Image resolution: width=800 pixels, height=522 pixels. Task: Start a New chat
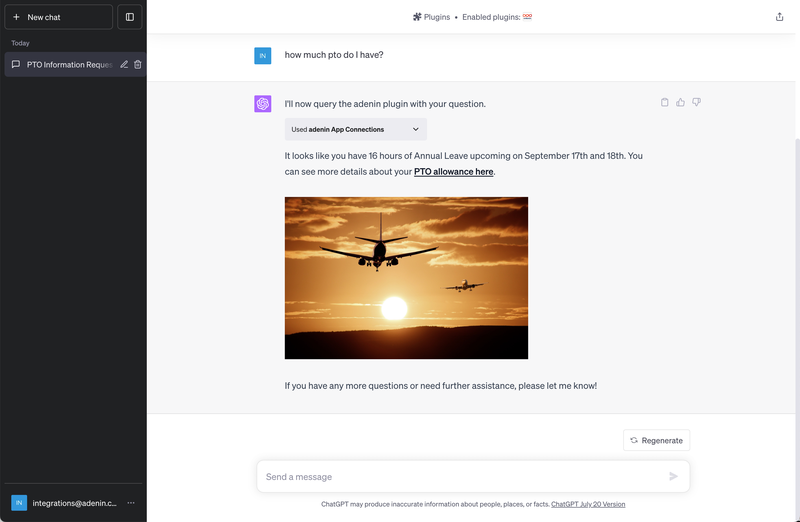pyautogui.click(x=58, y=17)
